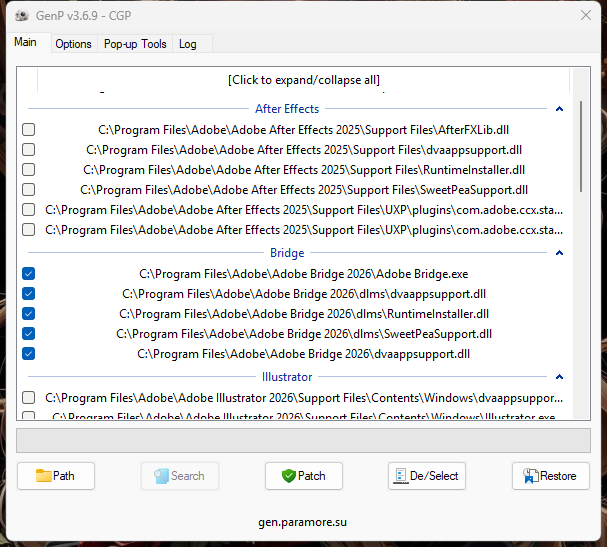Screen dimensions: 607x547
Task: Check Illustrator 2026 Windows\dvaappsuppor... checkbox
Action: pyautogui.click(x=29, y=397)
